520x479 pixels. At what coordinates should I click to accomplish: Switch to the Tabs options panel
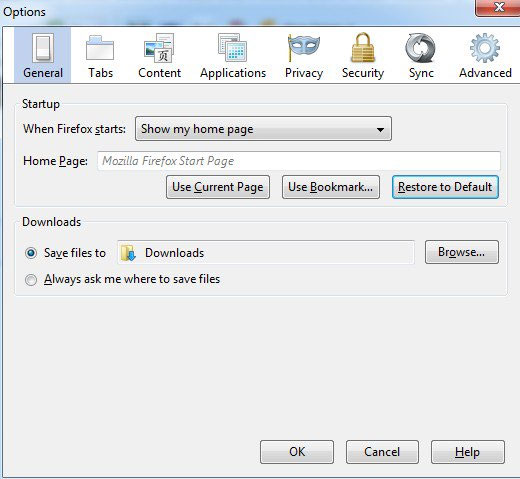click(x=100, y=55)
